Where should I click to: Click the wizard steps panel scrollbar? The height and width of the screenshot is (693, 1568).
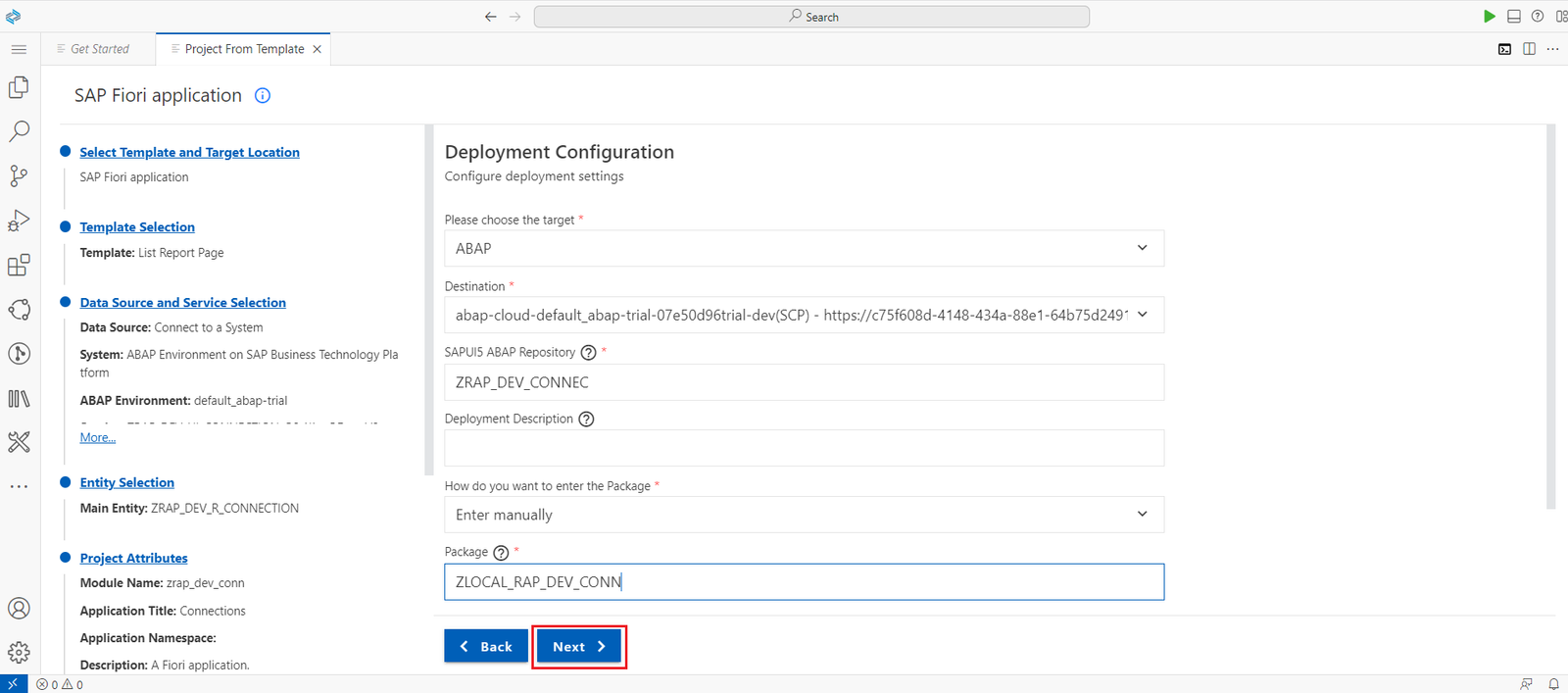click(428, 300)
